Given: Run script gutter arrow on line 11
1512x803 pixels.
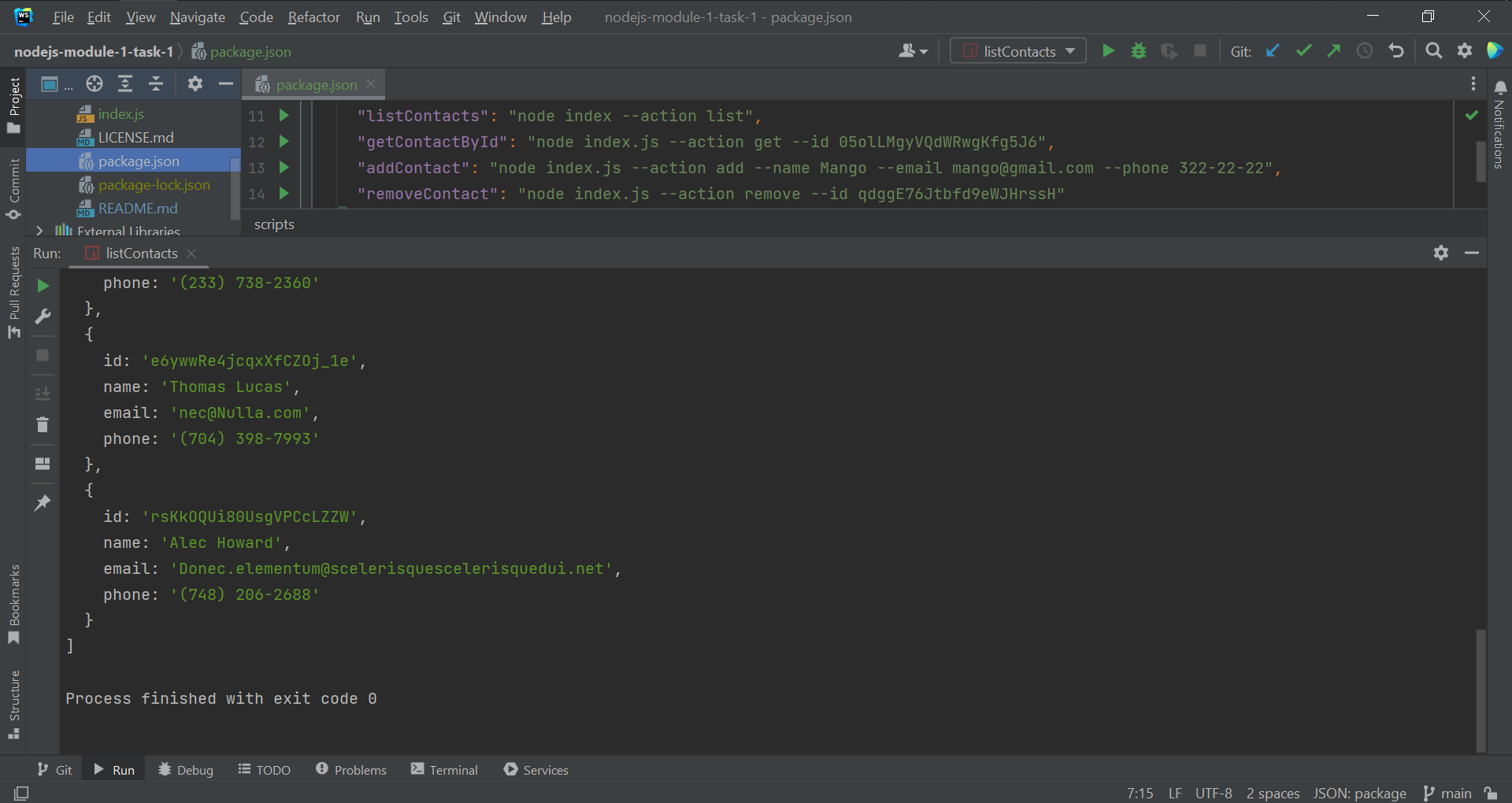Looking at the screenshot, I should pyautogui.click(x=284, y=116).
